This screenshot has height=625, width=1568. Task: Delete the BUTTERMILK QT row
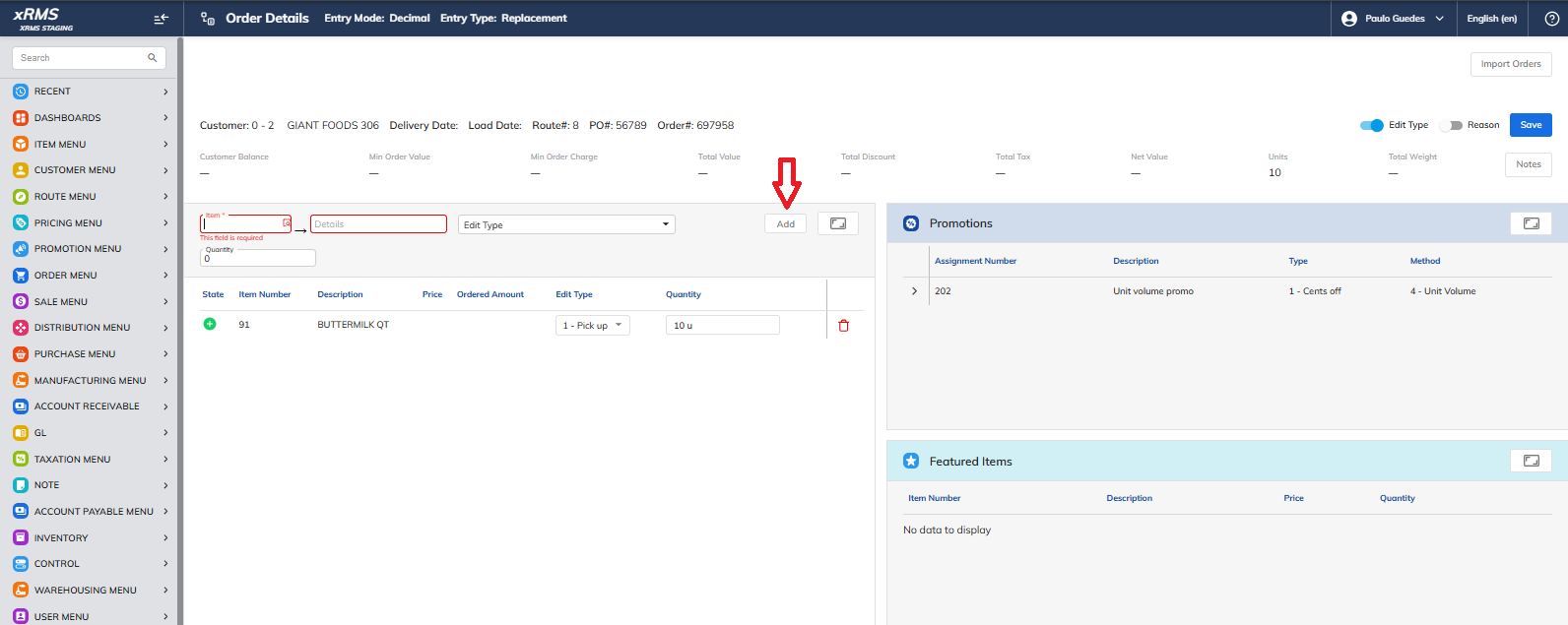[x=843, y=326]
